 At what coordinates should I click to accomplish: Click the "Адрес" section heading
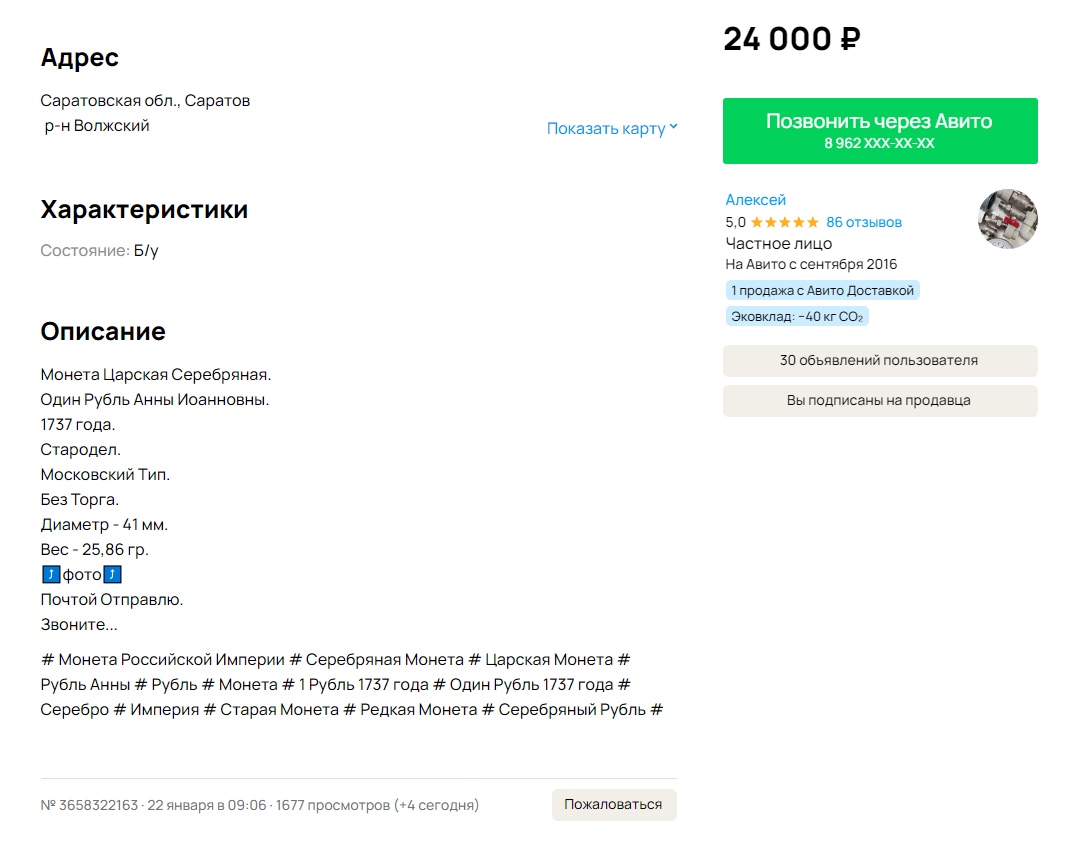[80, 58]
